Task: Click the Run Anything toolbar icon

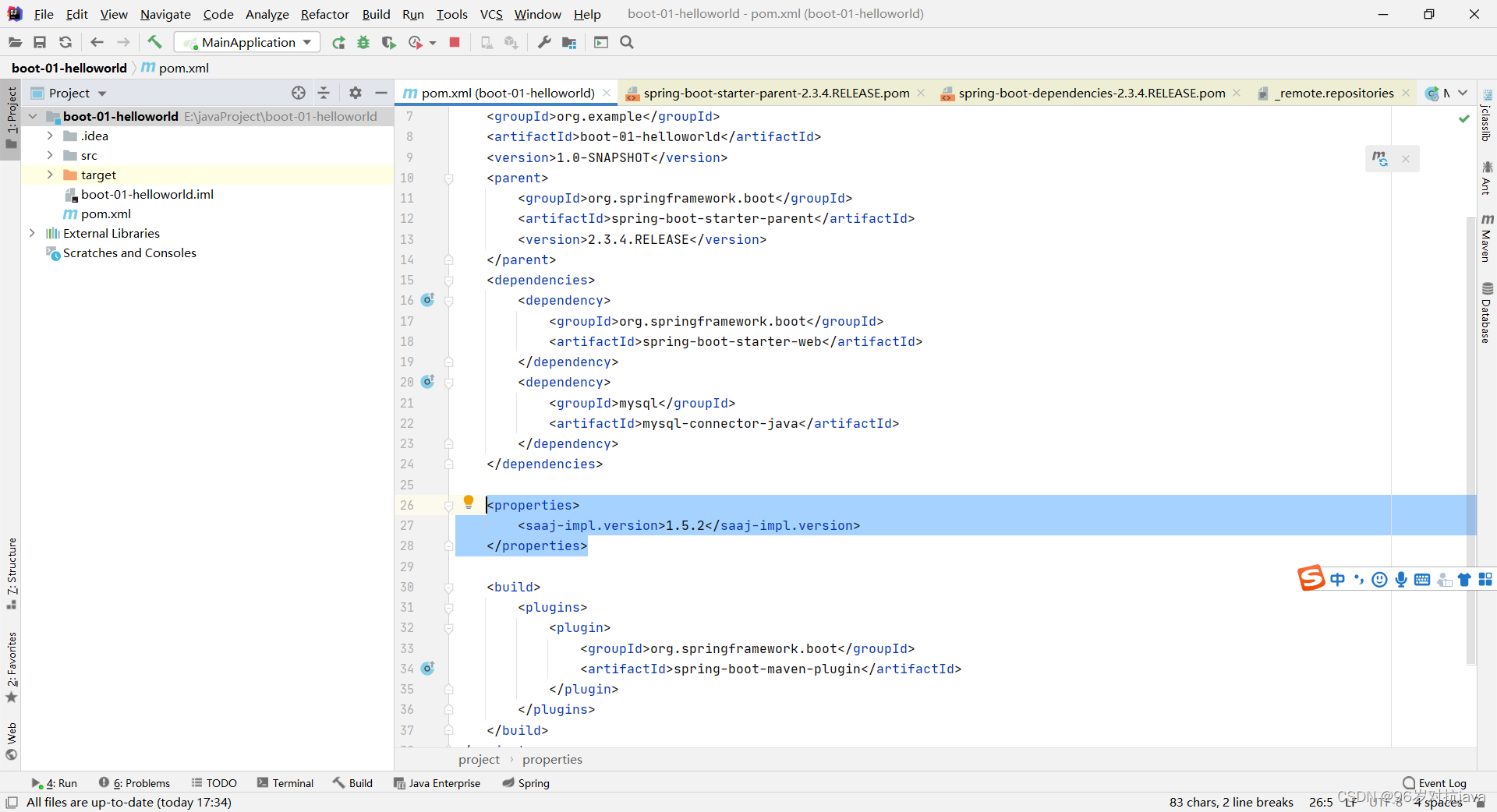Action: click(601, 42)
